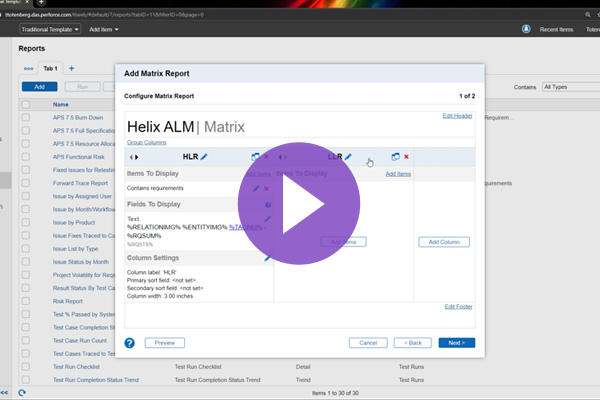600x400 pixels.
Task: Check the Issue List by Type row
Action: tap(26, 249)
